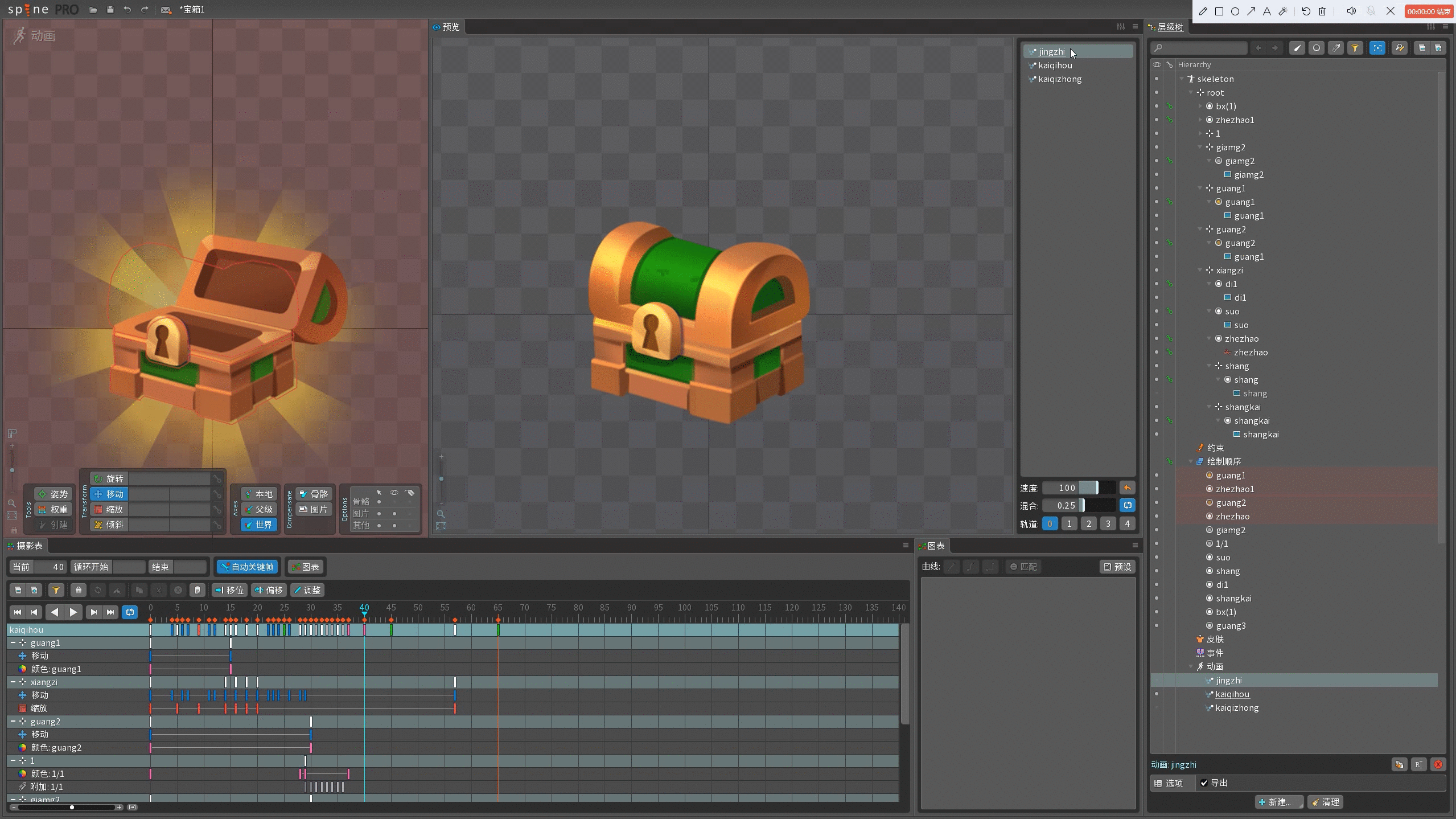Jump to first frame of the timeline
This screenshot has width=1456, height=819.
(x=17, y=612)
